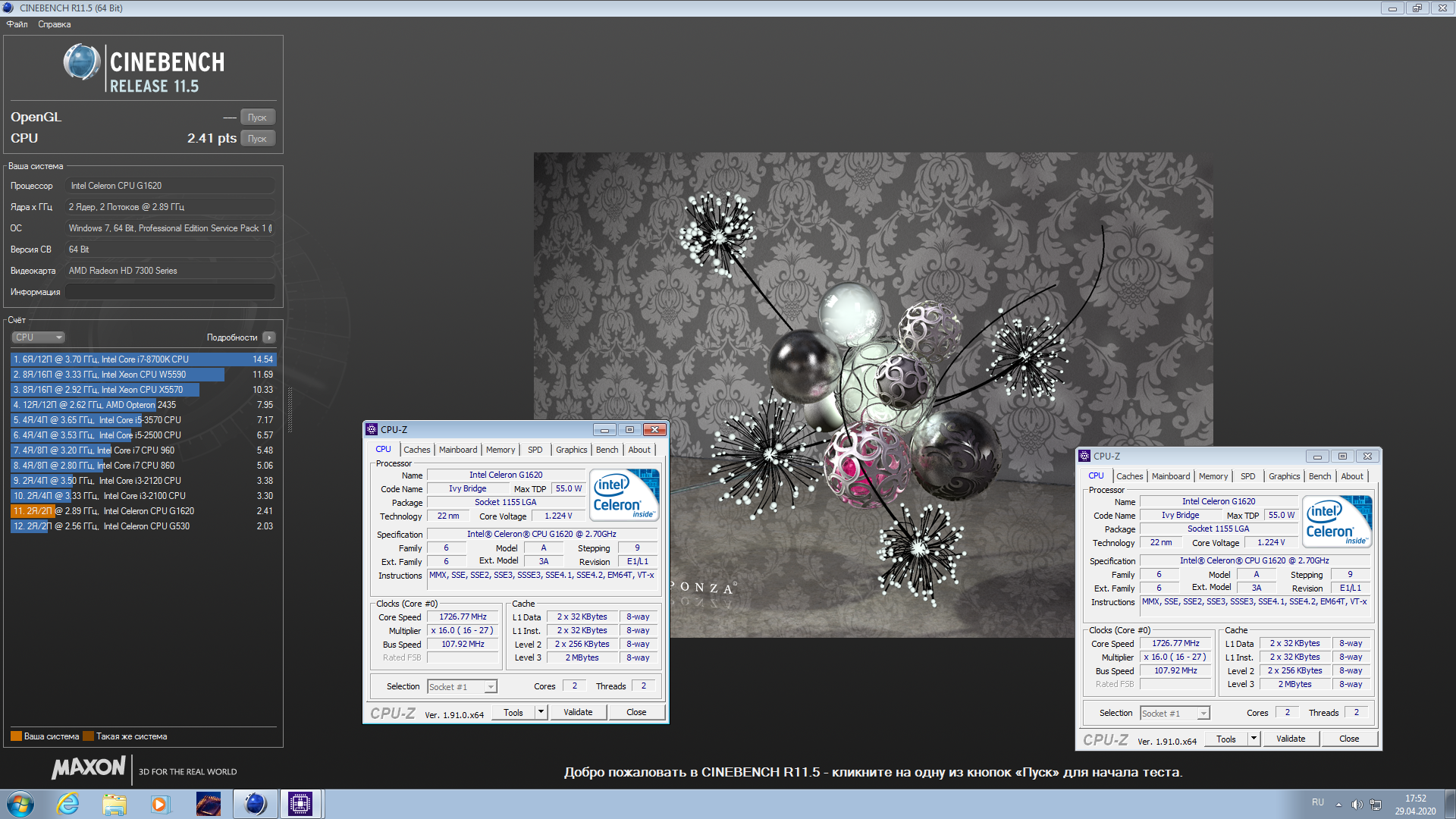Screen dimensions: 1456x819
Task: Select ranking row AMD Opteron 2435
Action: pyautogui.click(x=143, y=405)
